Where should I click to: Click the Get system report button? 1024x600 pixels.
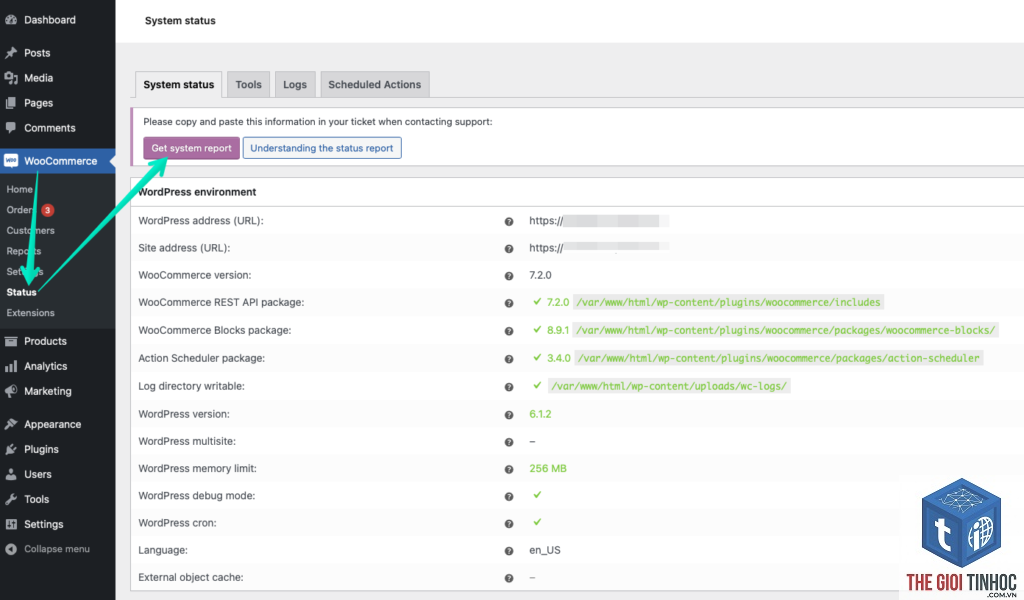[x=191, y=148]
